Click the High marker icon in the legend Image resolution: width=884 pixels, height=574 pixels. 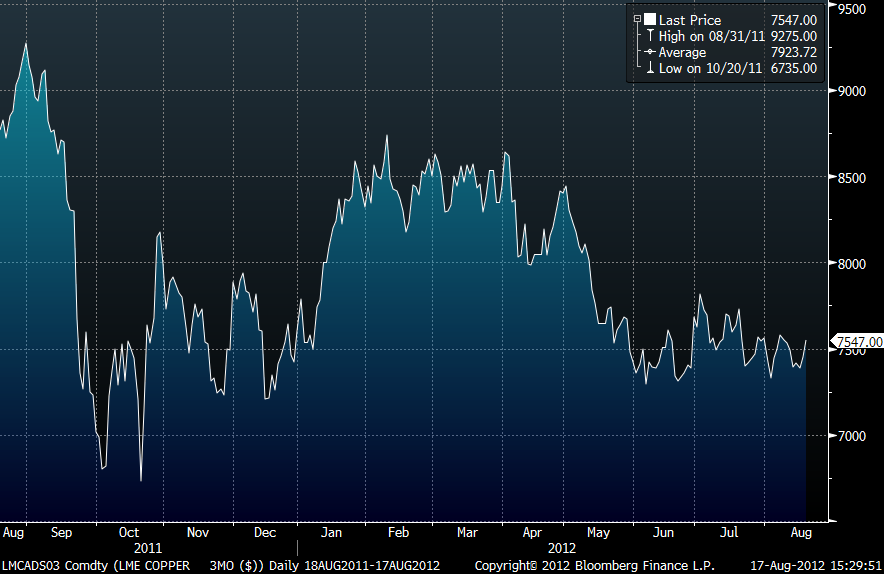pyautogui.click(x=649, y=36)
